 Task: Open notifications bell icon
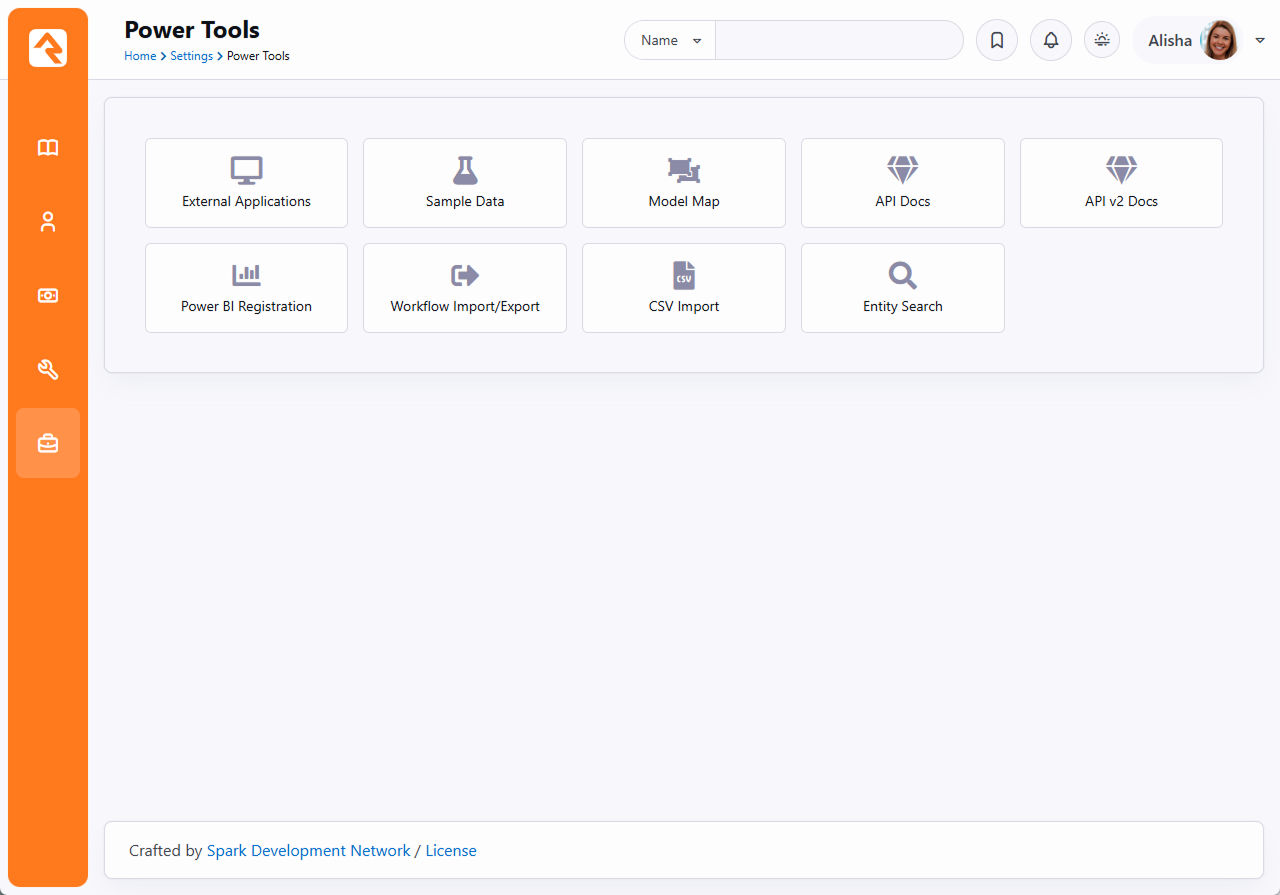1050,41
